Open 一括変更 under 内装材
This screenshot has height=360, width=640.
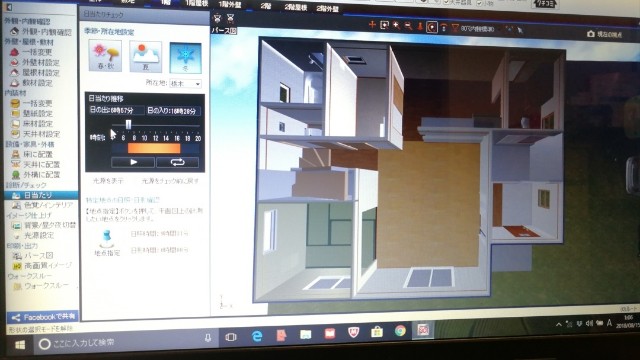point(32,103)
